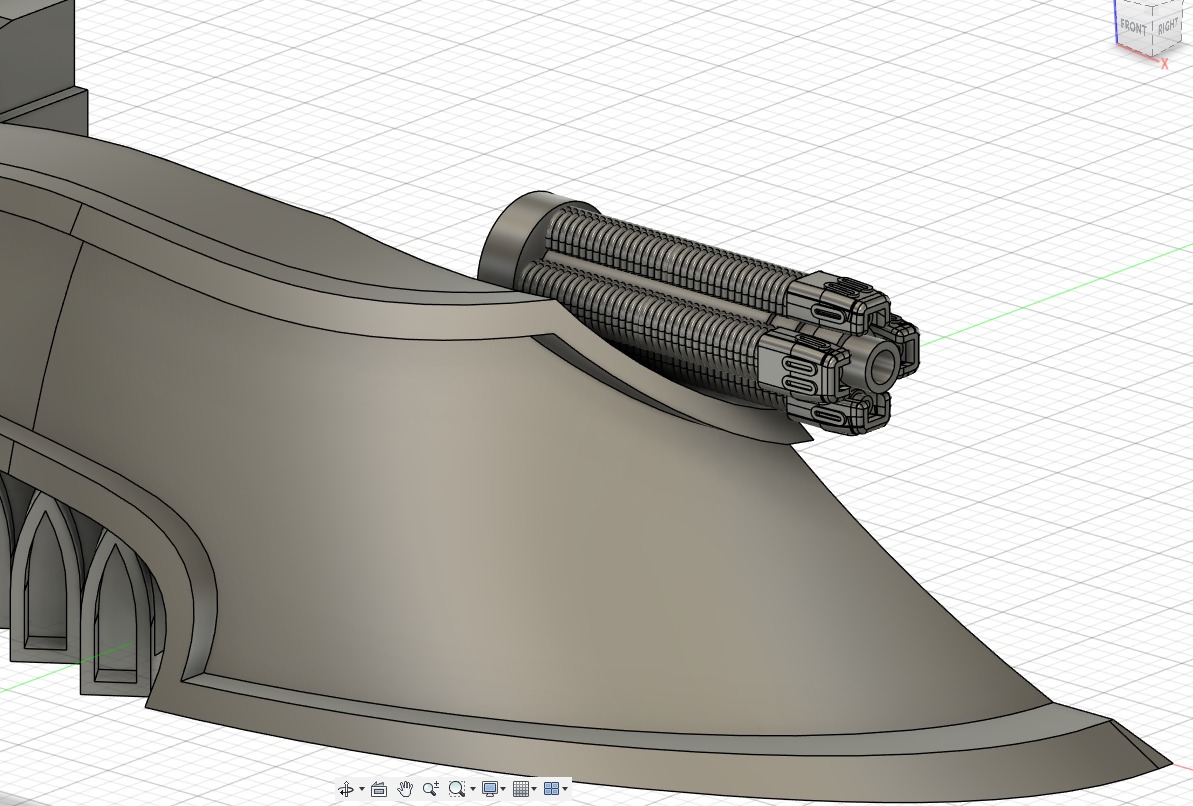1193x806 pixels.
Task: Expand the Viewports dropdown arrow
Action: [565, 789]
